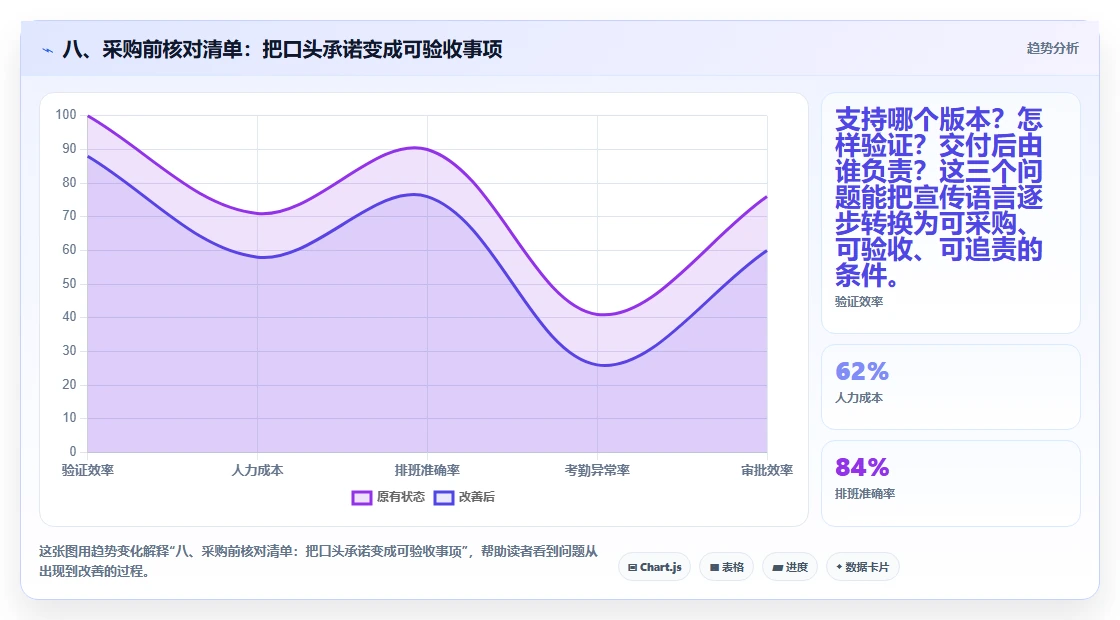Click the 验证效率 label in the top card

click(x=859, y=301)
